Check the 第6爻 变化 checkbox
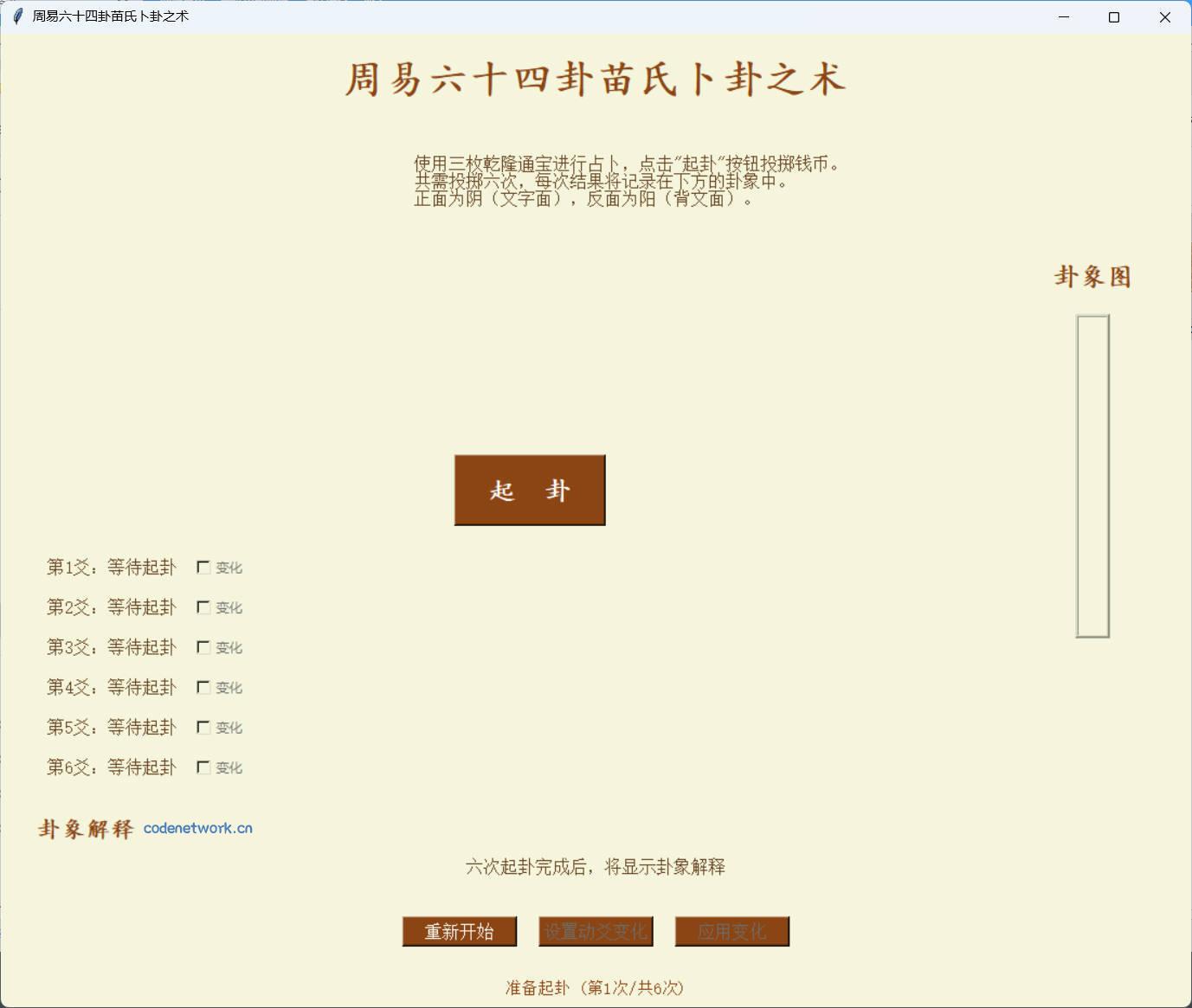The height and width of the screenshot is (1008, 1192). [x=203, y=767]
